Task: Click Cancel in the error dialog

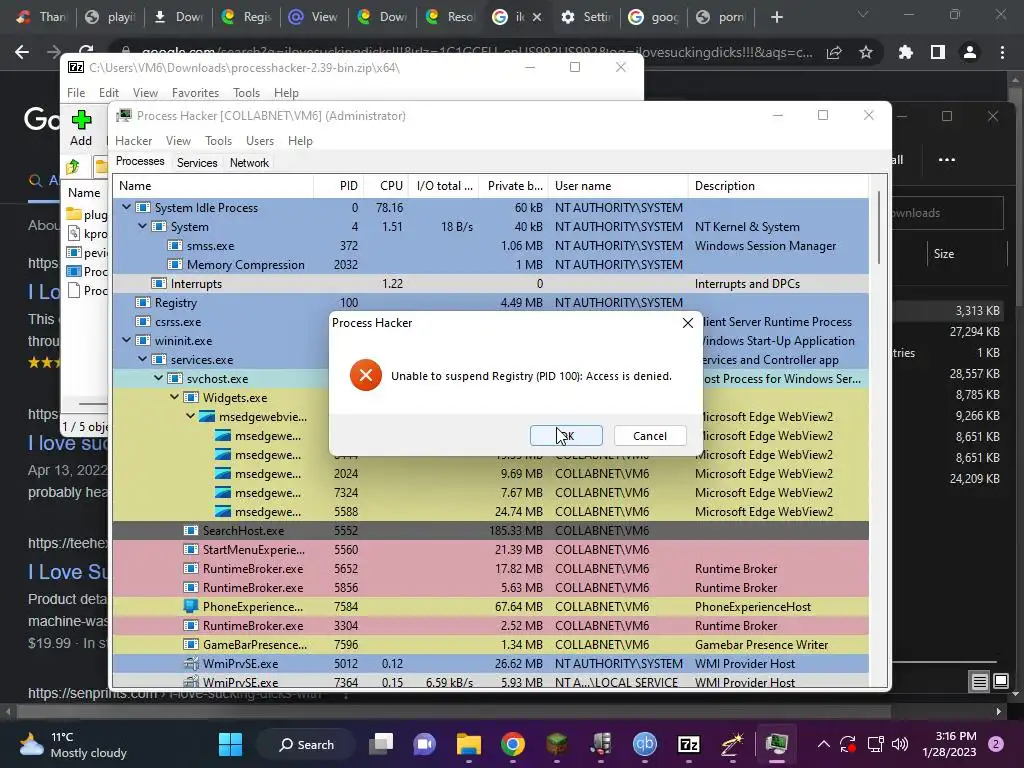Action: point(650,436)
